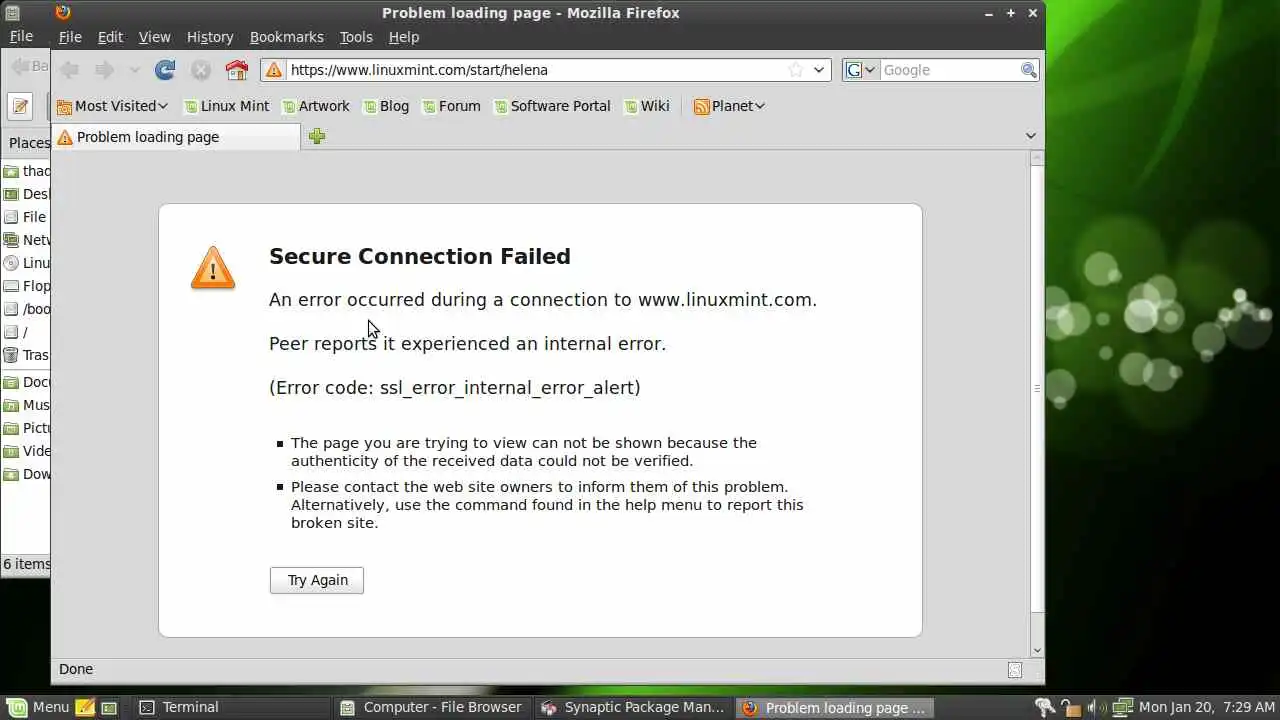This screenshot has width=1280, height=720.
Task: Switch to the Terminal taskbar item
Action: point(232,707)
